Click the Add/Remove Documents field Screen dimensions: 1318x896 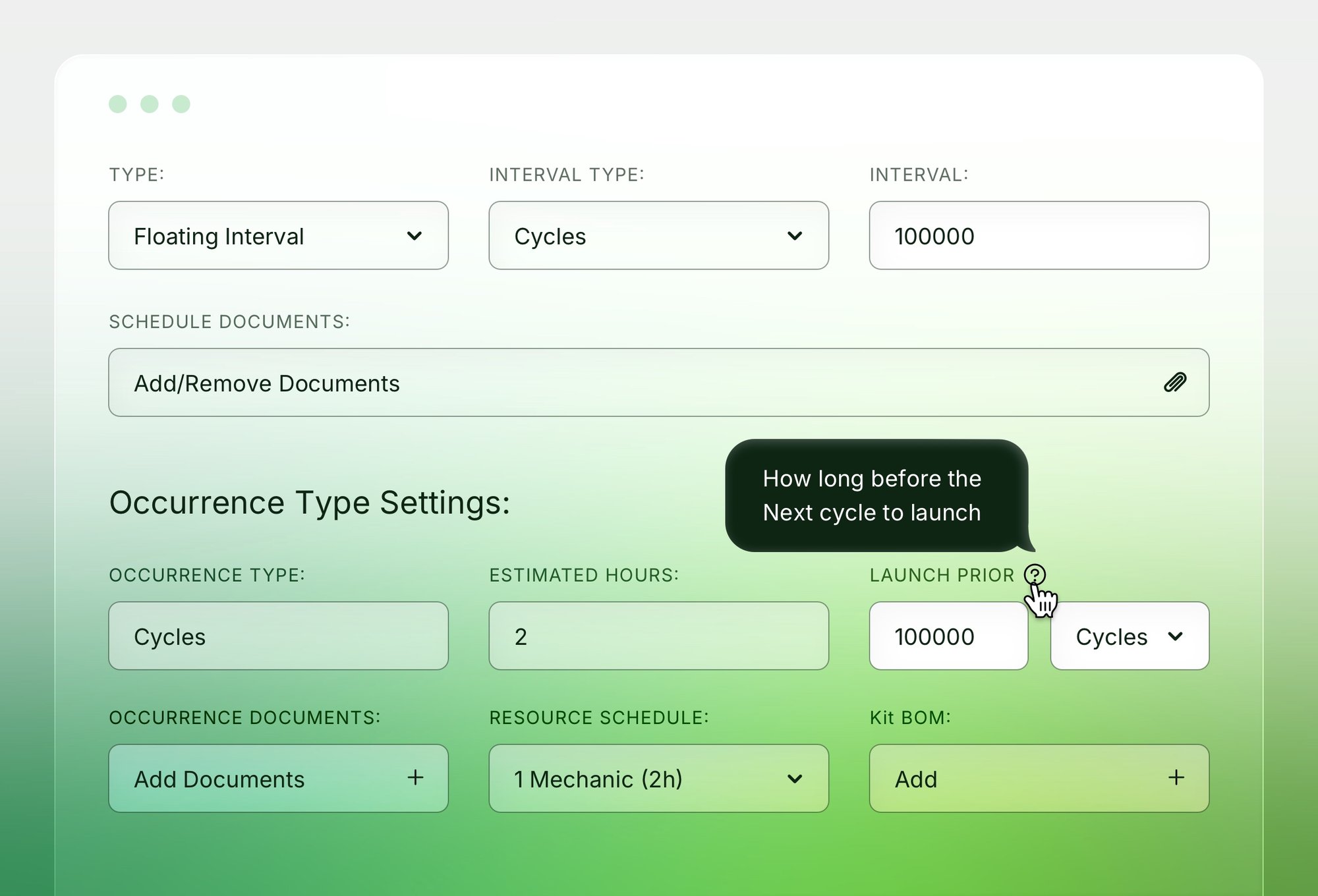point(658,382)
